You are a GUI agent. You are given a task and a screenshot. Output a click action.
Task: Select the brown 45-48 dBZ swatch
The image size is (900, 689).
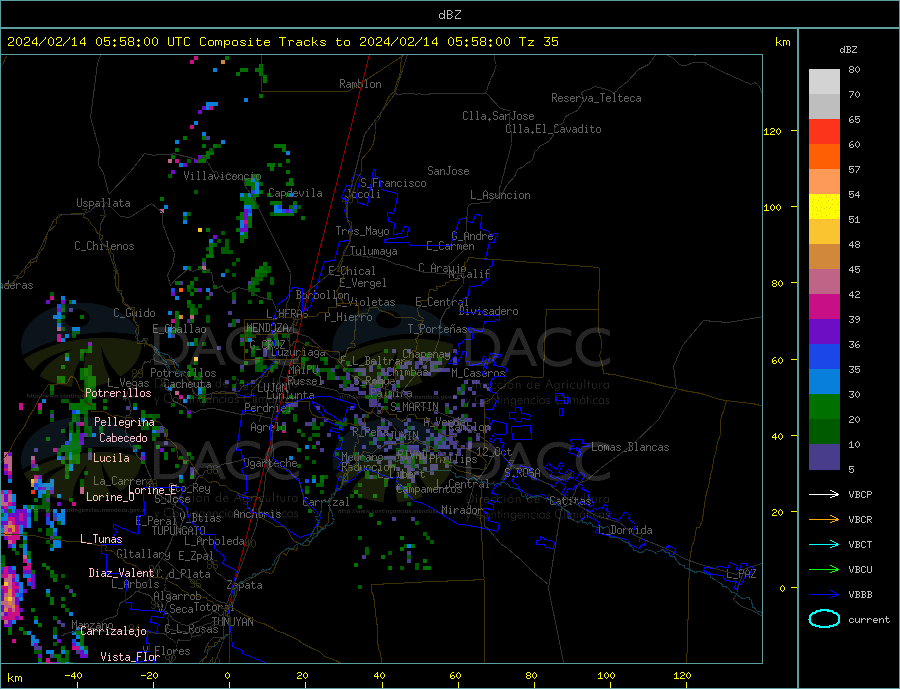pyautogui.click(x=824, y=257)
